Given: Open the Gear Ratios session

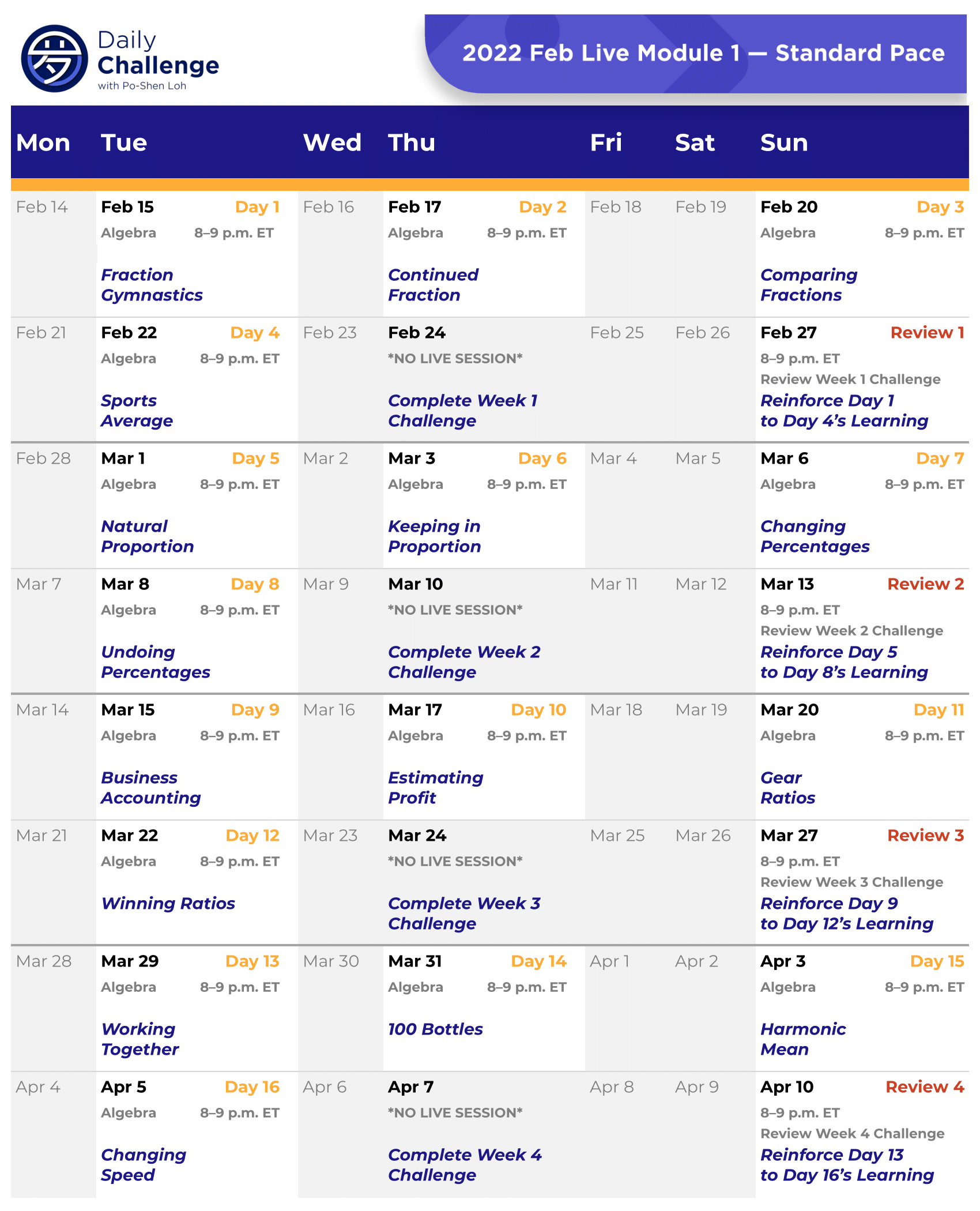Looking at the screenshot, I should pos(787,788).
